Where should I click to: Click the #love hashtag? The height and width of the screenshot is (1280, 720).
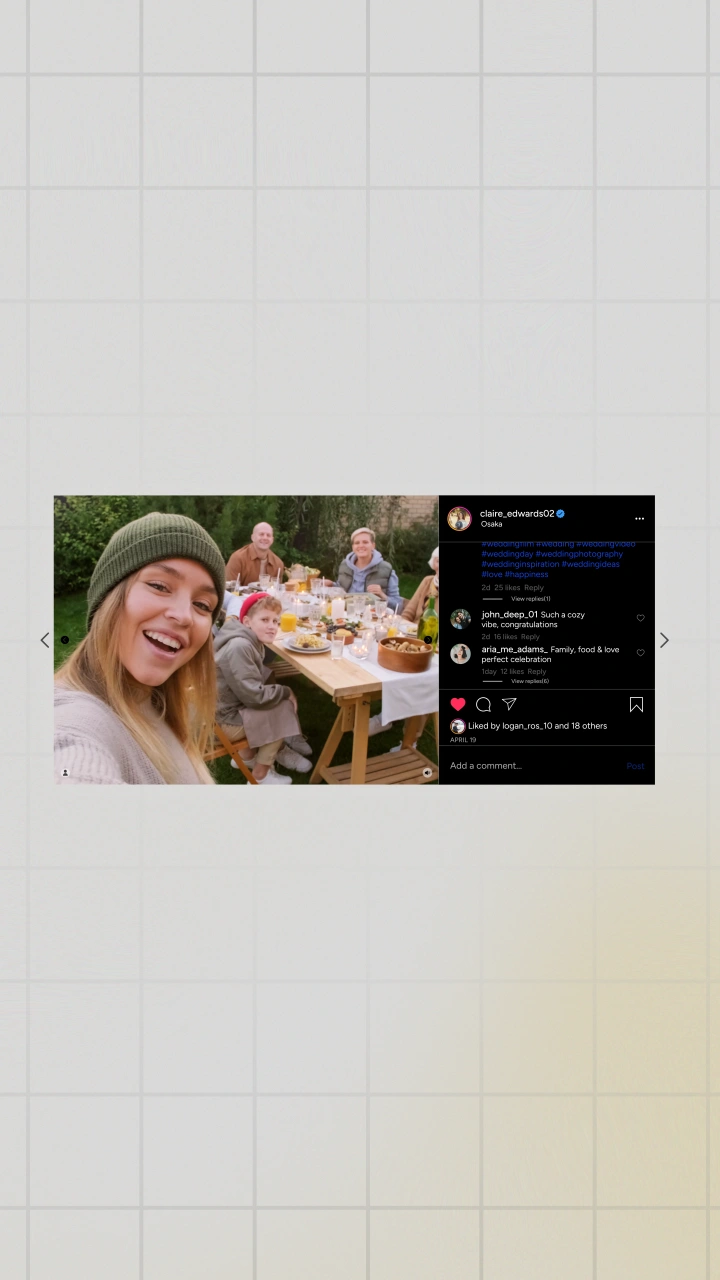click(492, 575)
